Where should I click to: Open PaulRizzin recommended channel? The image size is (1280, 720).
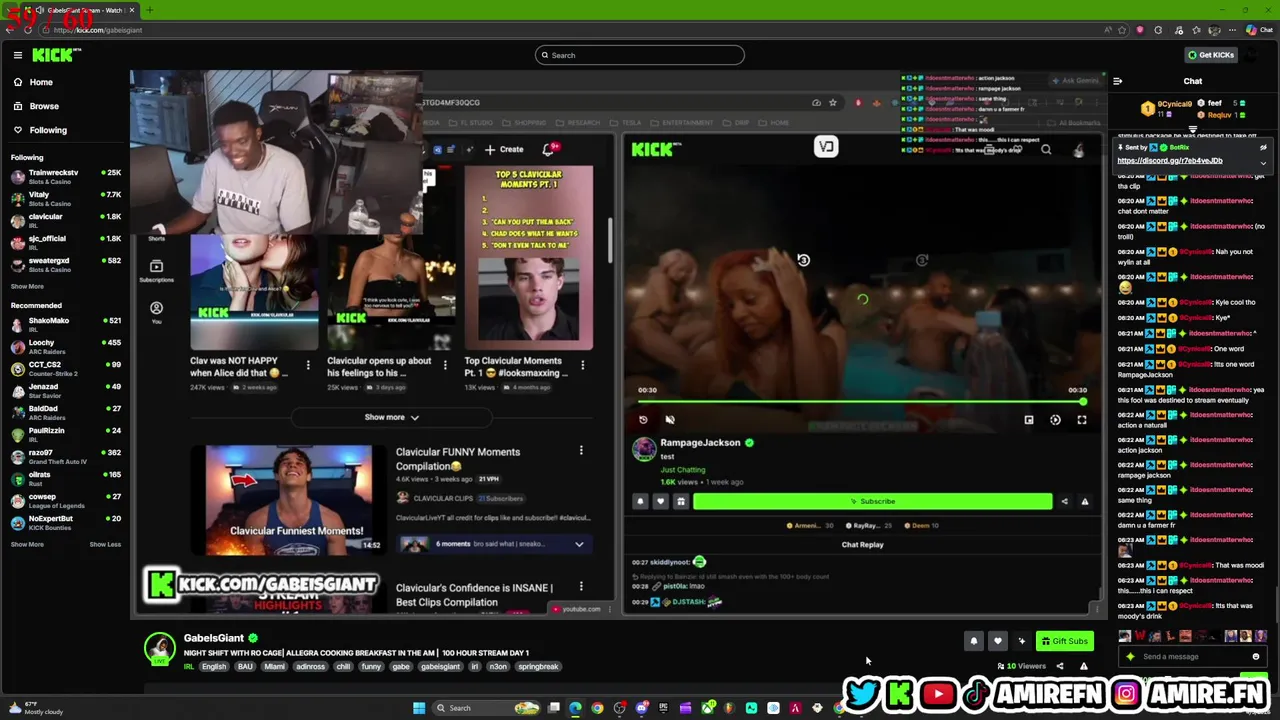[x=66, y=434]
